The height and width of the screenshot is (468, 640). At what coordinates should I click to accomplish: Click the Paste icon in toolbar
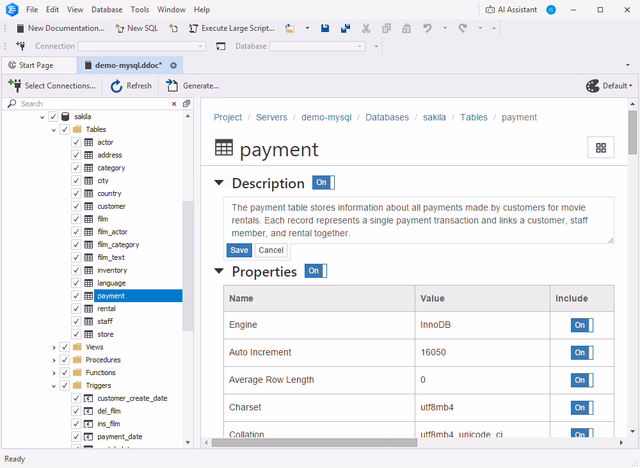click(x=406, y=28)
